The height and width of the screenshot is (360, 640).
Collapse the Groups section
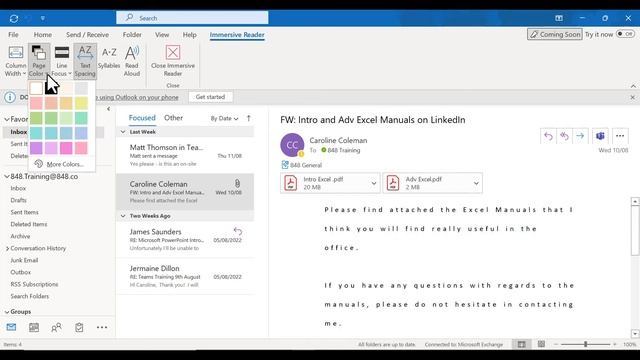7,311
